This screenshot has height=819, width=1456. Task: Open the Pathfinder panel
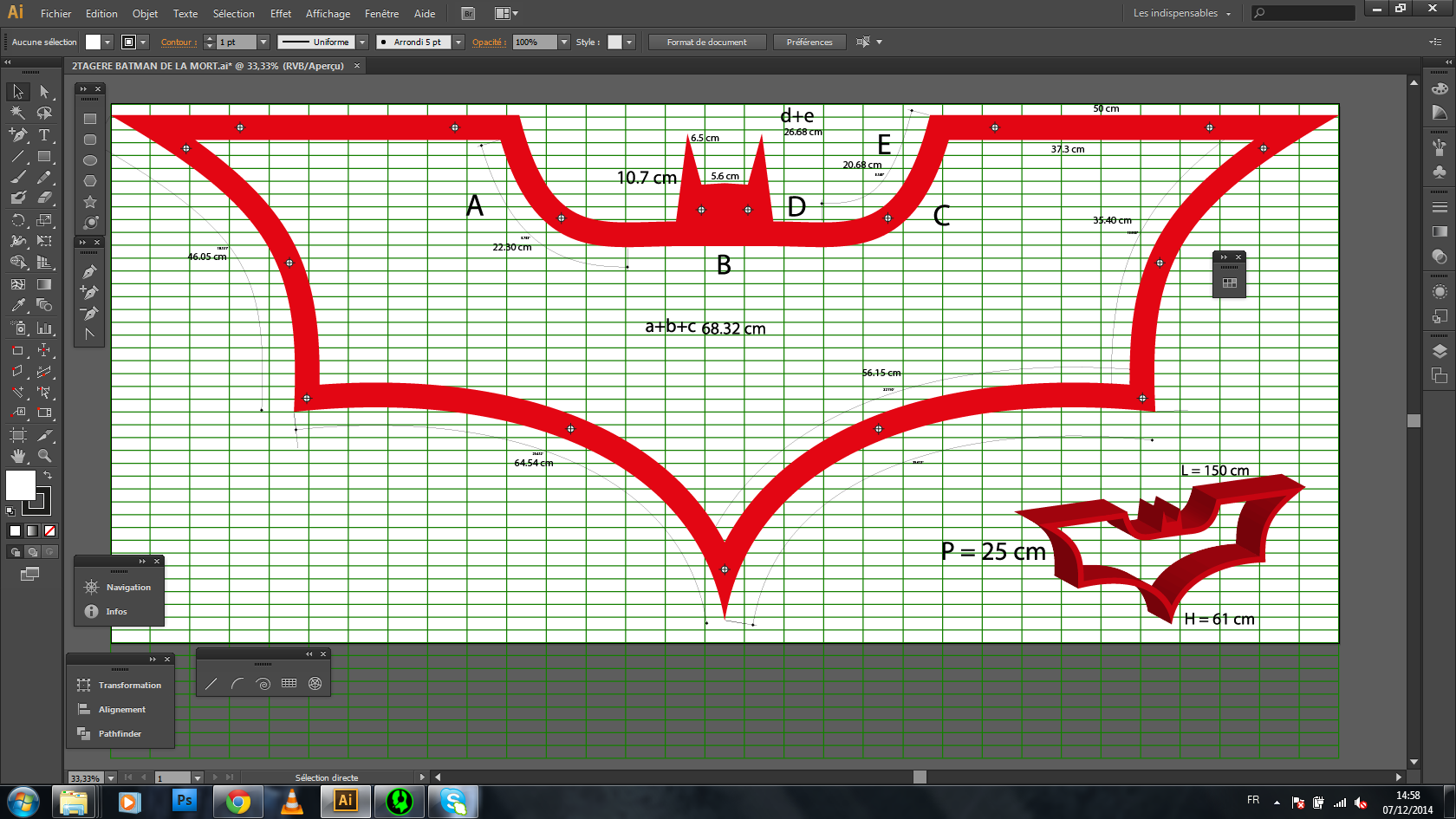[120, 734]
